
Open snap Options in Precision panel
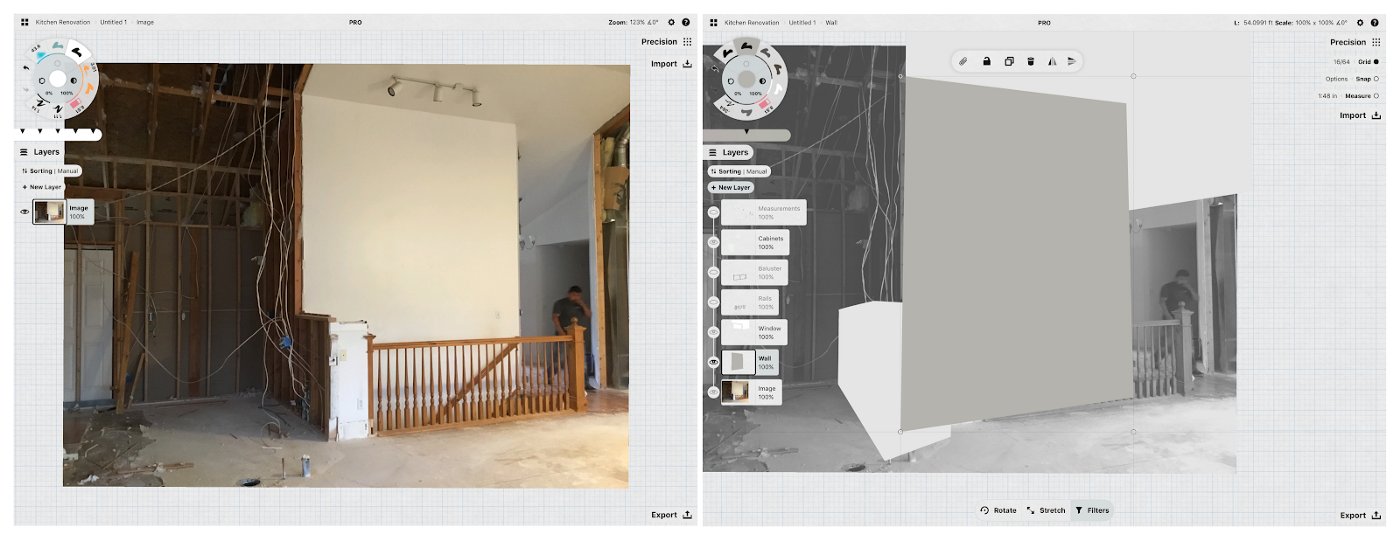[x=1337, y=78]
